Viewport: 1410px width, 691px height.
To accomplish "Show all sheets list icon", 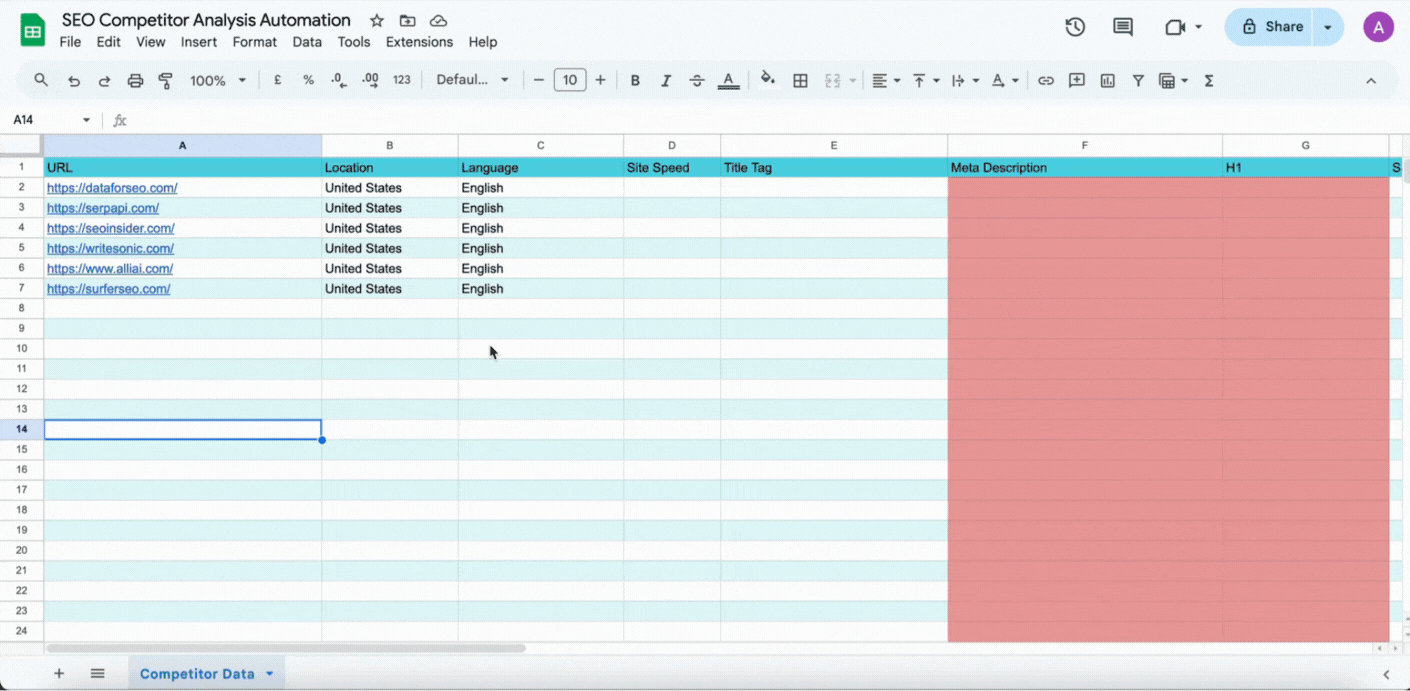I will pyautogui.click(x=97, y=673).
